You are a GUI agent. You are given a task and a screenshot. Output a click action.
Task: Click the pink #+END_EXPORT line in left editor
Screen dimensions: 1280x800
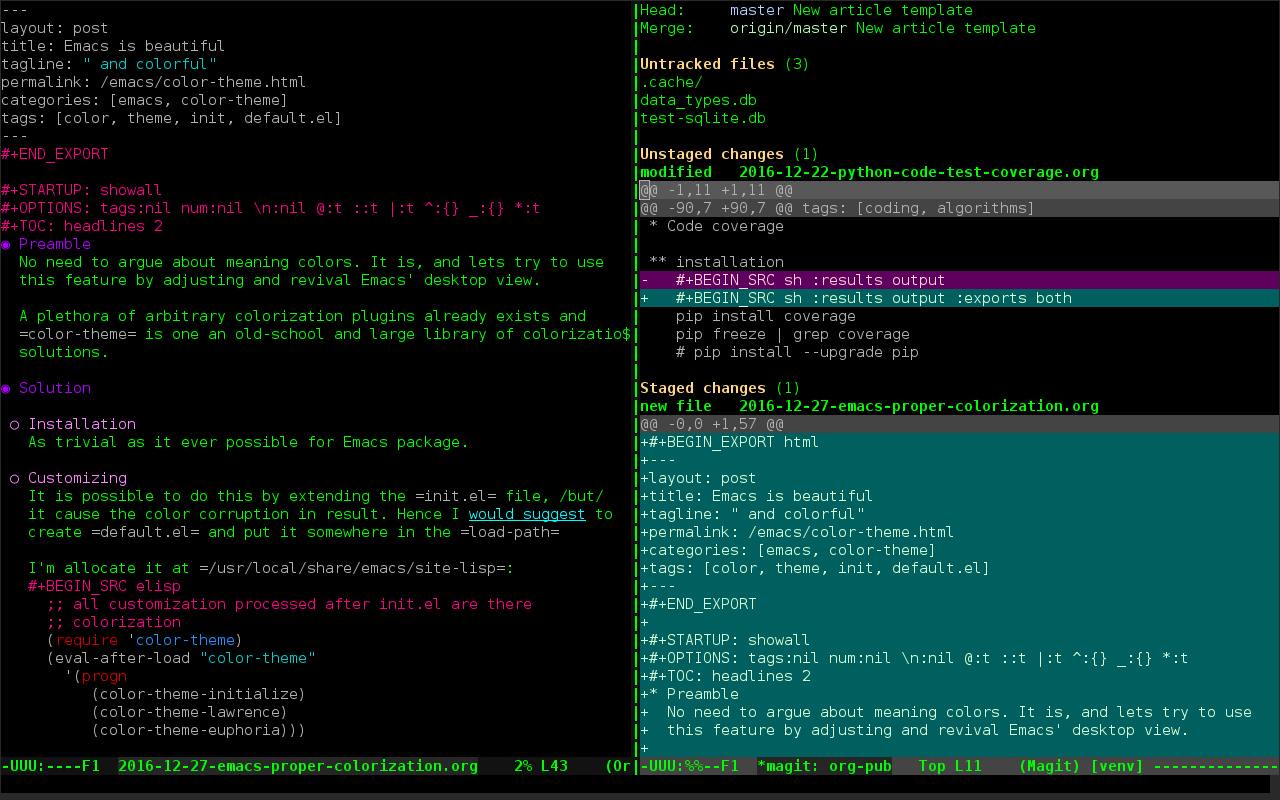(55, 154)
